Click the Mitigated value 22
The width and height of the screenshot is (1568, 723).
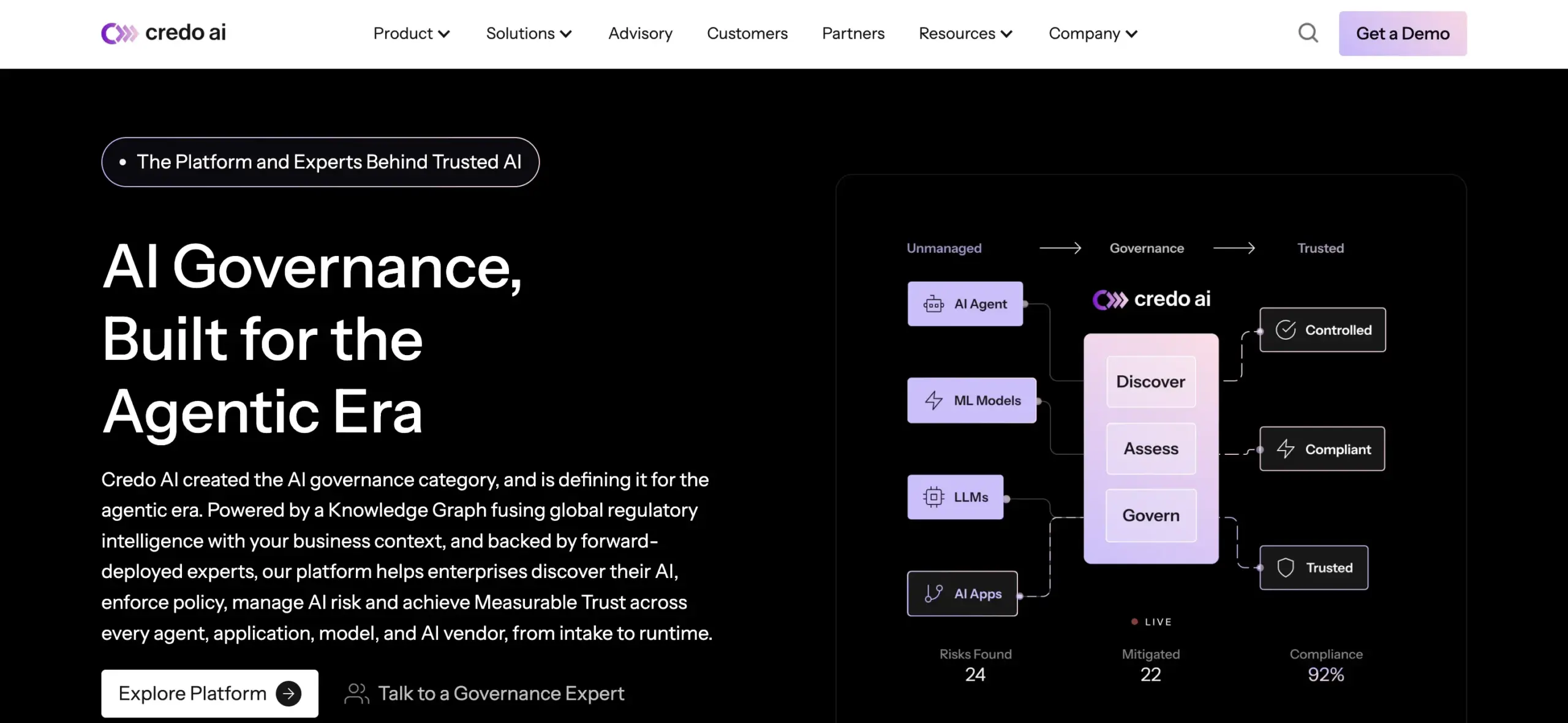(1150, 675)
